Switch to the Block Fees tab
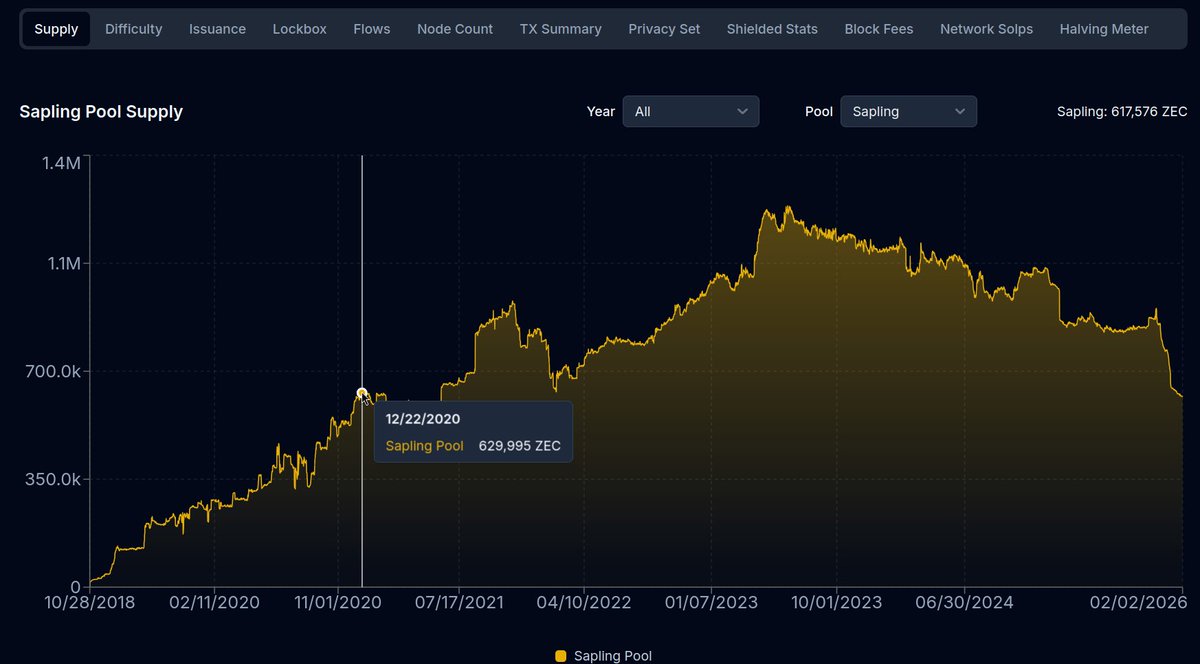 tap(879, 29)
